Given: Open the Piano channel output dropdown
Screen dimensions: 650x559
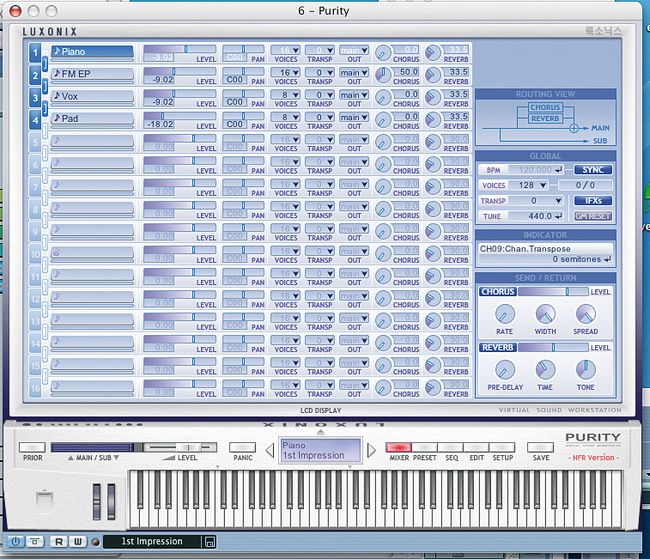Looking at the screenshot, I should point(353,49).
